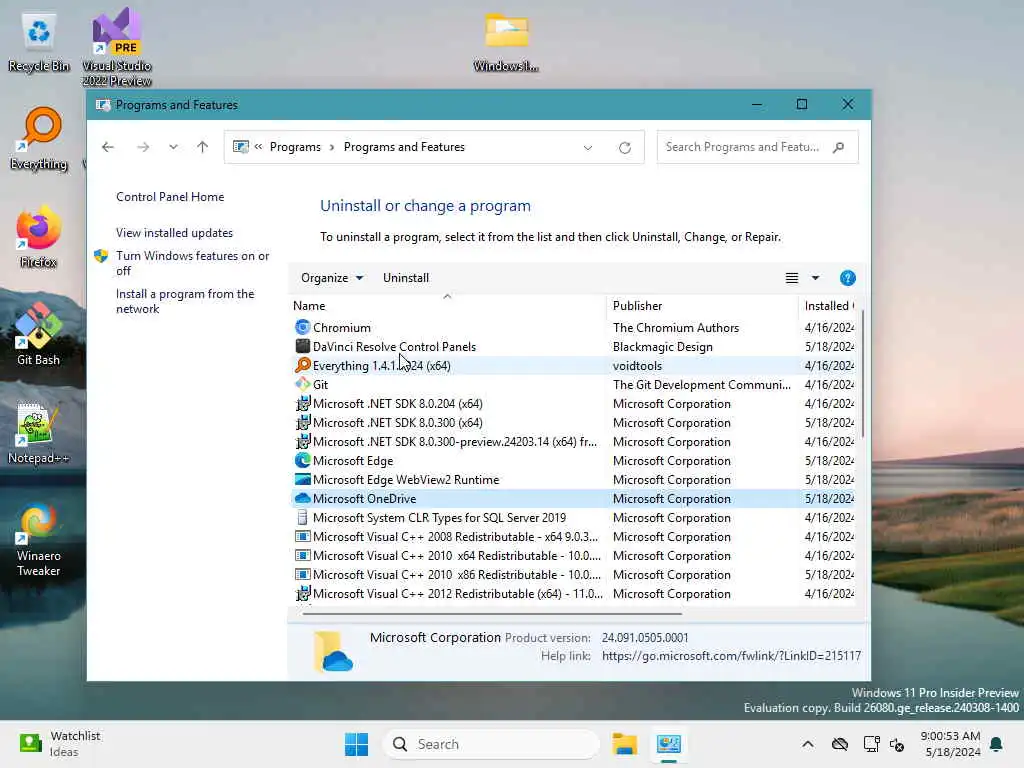
Task: Select Visual C++ 2012 Redistributable (x64) row
Action: (x=571, y=593)
